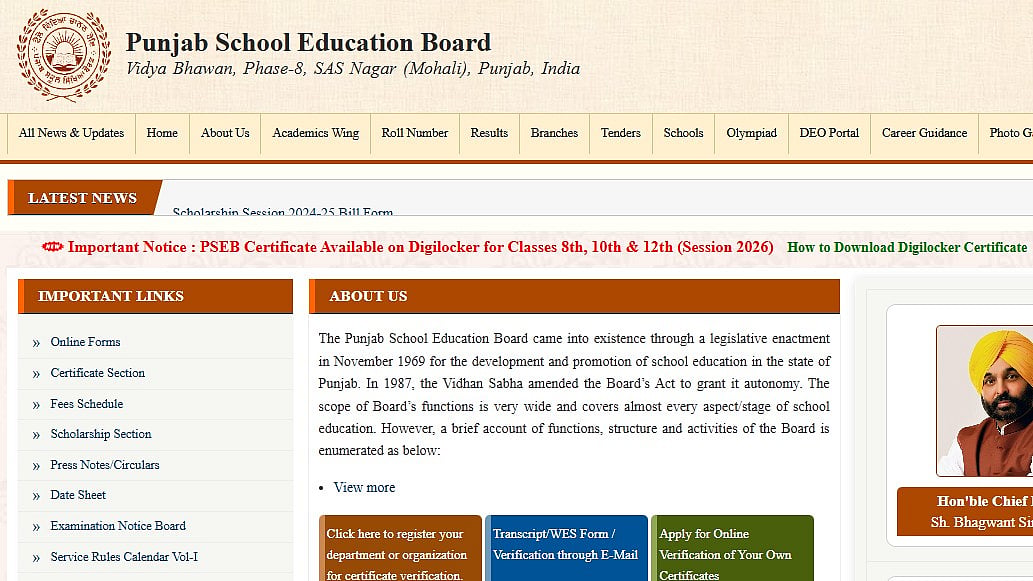Viewport: 1033px width, 581px height.
Task: Click the Chief Minister portrait photo
Action: pyautogui.click(x=984, y=401)
